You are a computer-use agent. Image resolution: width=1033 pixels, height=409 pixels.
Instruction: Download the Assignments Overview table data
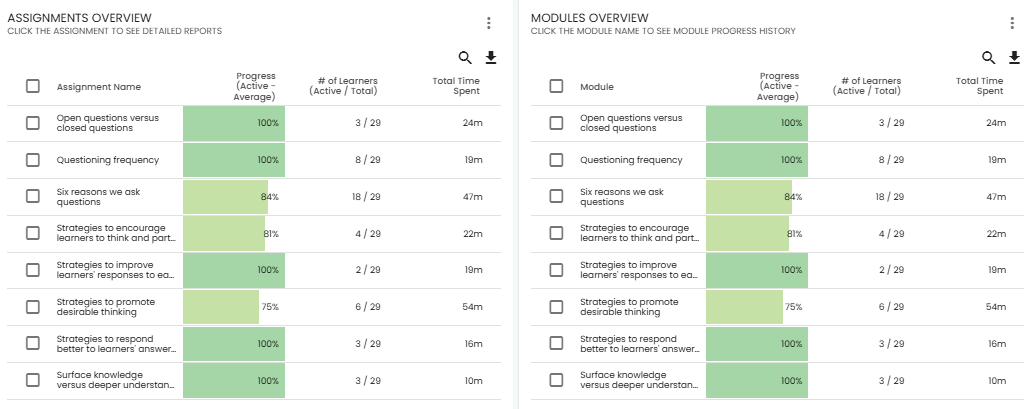(491, 58)
